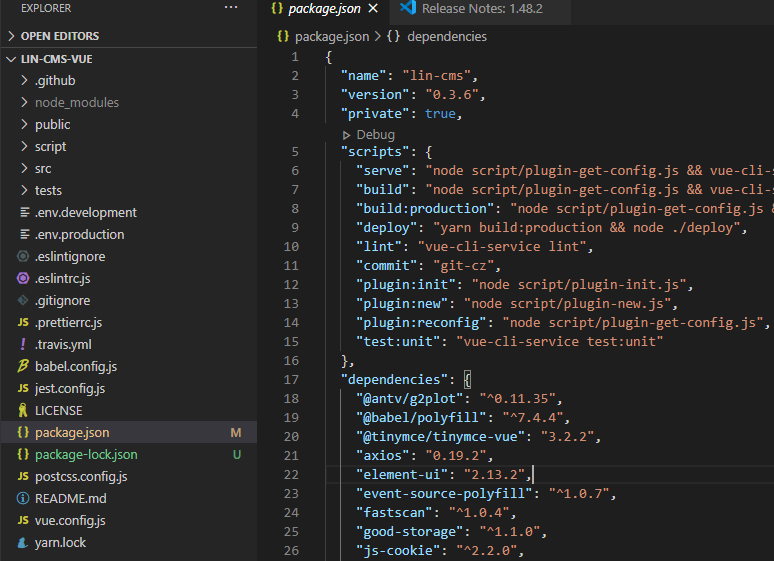The image size is (774, 561).
Task: Click the M modified badge on package.json
Action: (x=236, y=433)
